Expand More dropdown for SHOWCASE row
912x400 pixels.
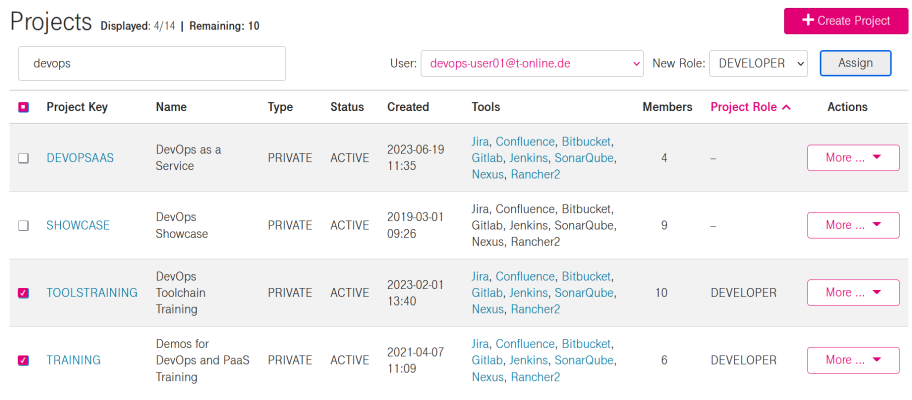click(853, 225)
